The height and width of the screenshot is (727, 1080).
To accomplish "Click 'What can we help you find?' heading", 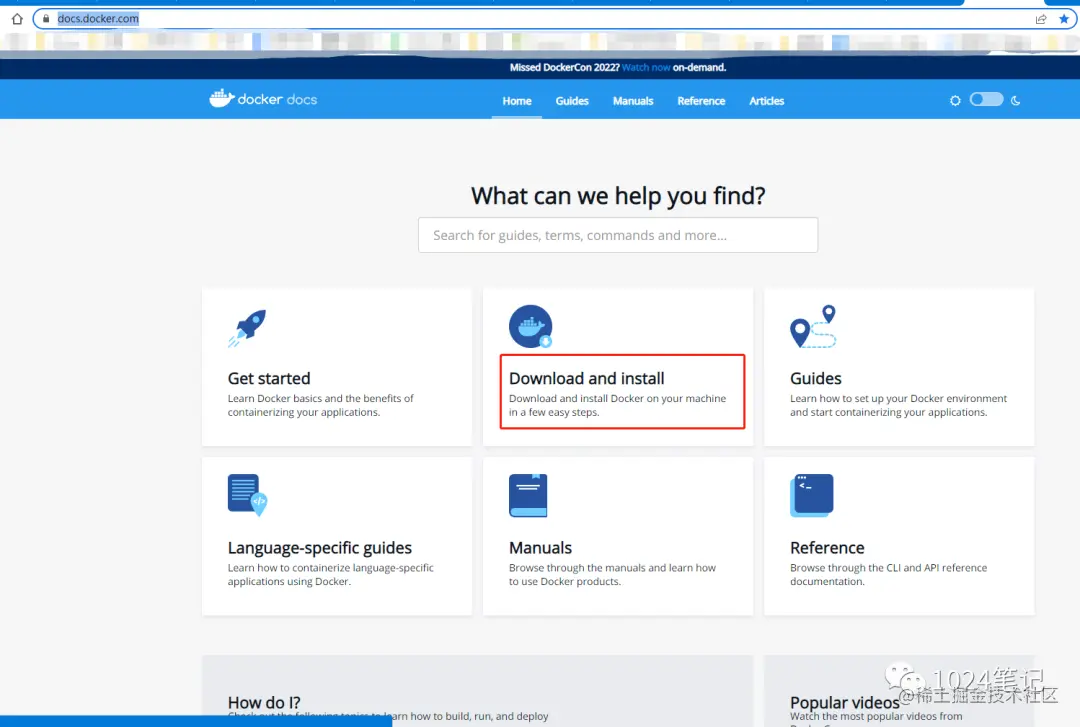I will click(618, 196).
